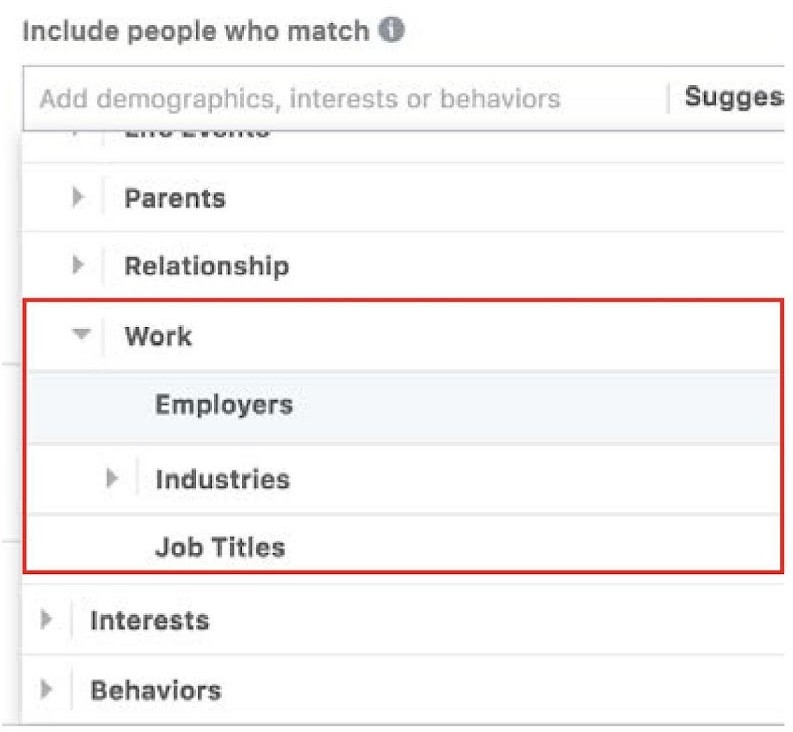The height and width of the screenshot is (732, 793).
Task: Choose Job Titles under Work
Action: tap(220, 547)
